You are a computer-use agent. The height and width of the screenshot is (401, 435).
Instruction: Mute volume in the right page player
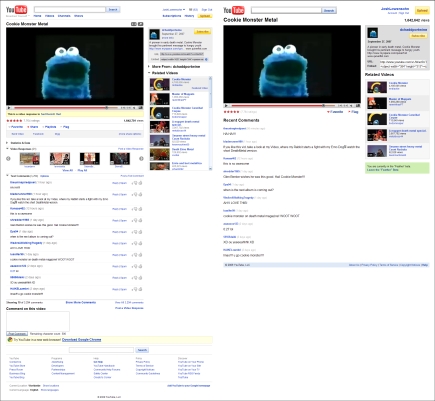coord(352,106)
